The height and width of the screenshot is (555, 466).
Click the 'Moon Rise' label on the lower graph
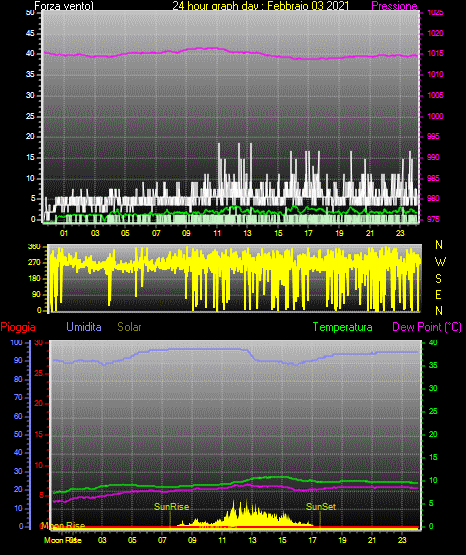[64, 526]
